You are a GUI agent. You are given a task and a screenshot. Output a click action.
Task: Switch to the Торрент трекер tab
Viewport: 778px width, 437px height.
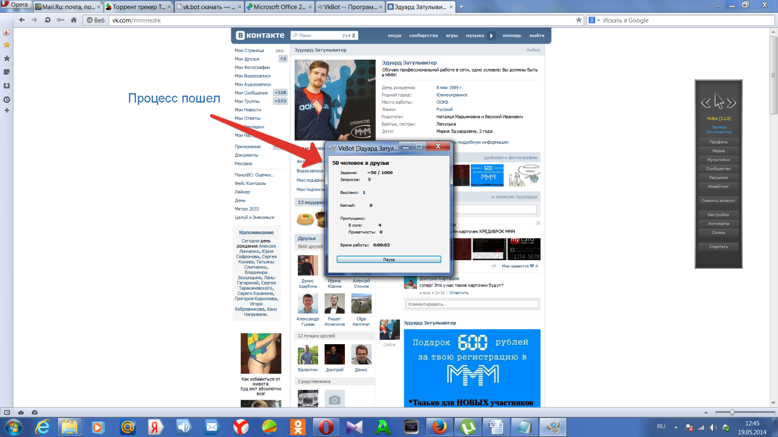(x=138, y=6)
